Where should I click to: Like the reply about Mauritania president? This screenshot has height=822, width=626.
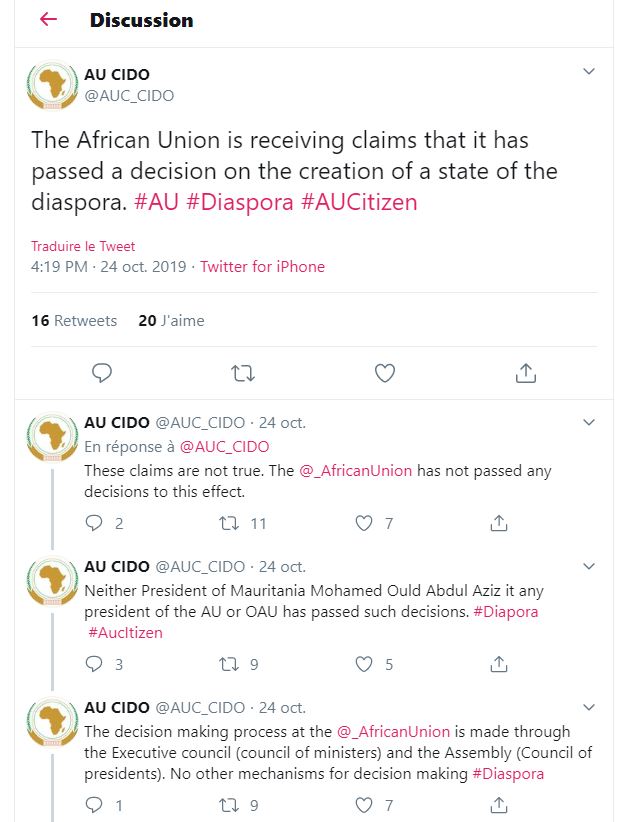tap(365, 664)
